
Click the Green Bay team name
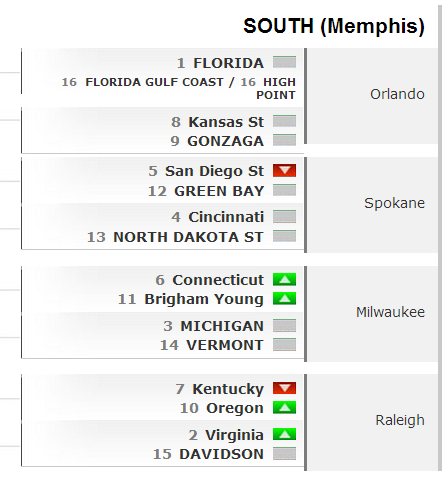pyautogui.click(x=219, y=191)
